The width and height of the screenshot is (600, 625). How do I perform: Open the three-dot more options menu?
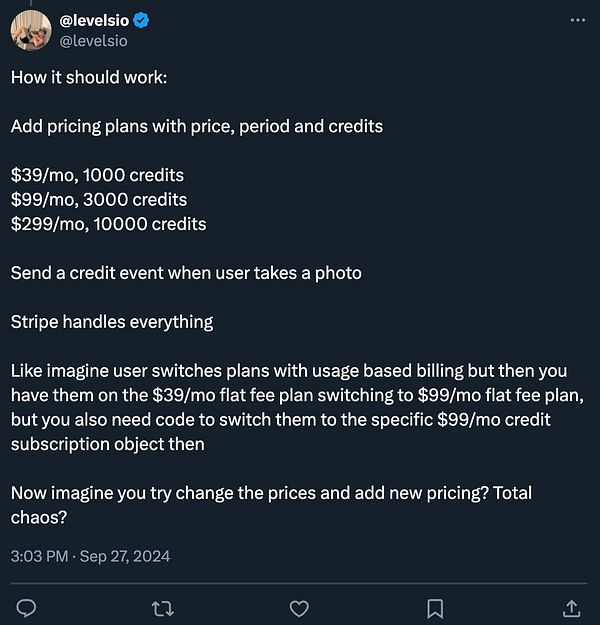coord(577,20)
